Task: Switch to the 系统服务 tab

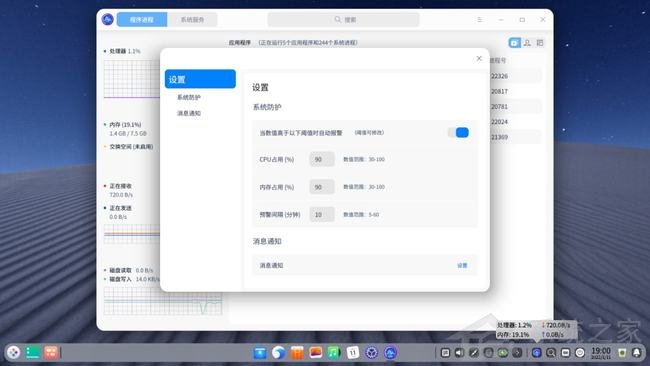Action: 192,19
